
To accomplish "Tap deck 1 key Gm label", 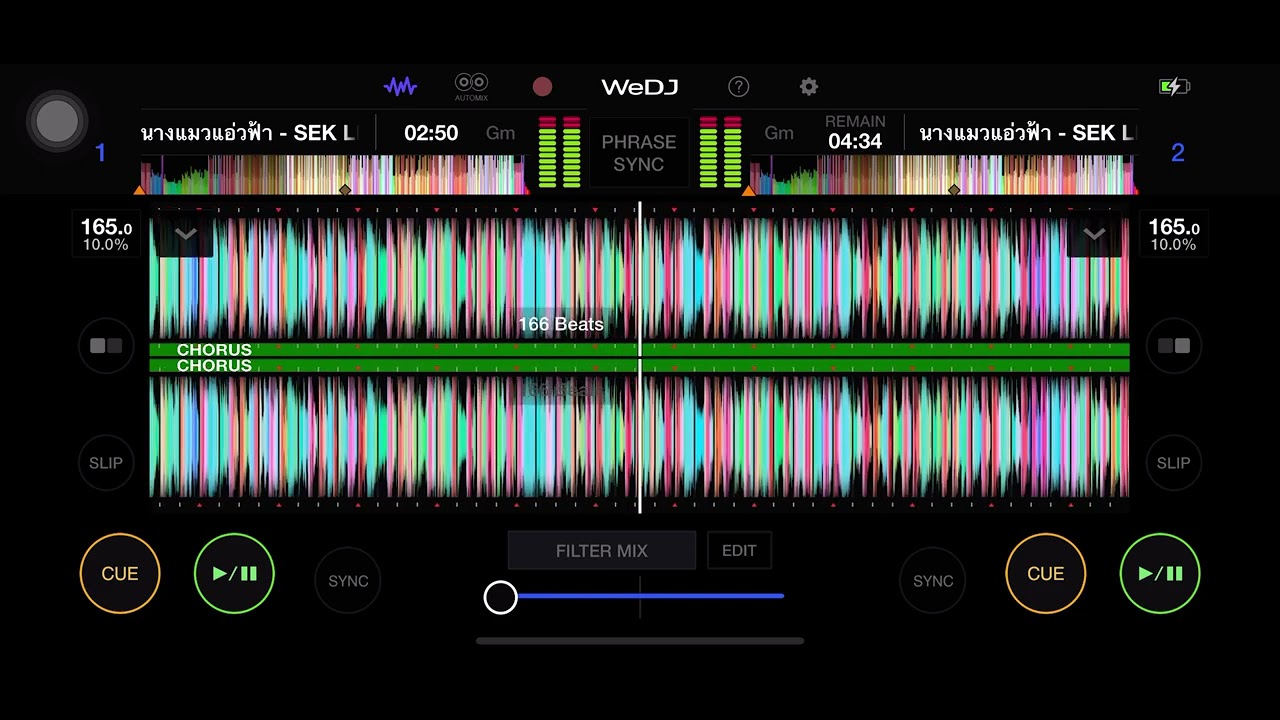I will (500, 133).
